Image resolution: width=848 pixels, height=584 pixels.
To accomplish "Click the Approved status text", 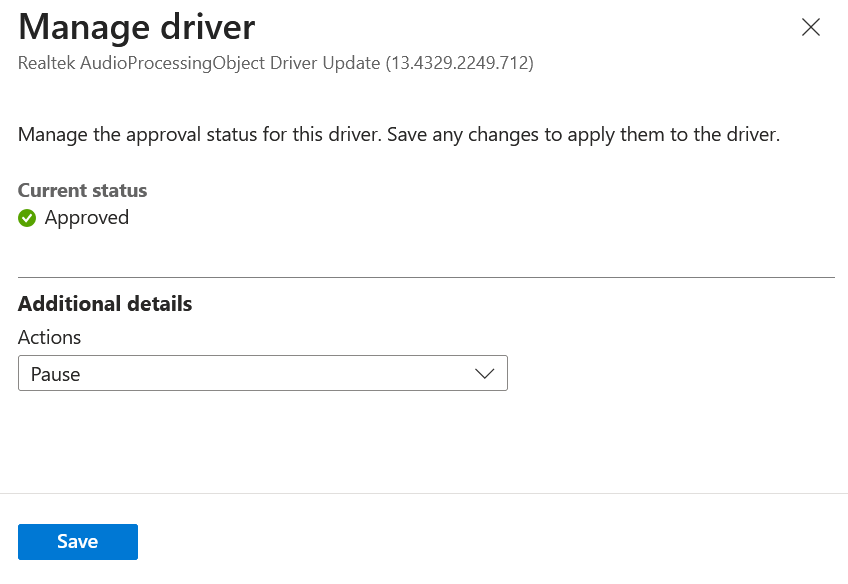I will coord(87,218).
